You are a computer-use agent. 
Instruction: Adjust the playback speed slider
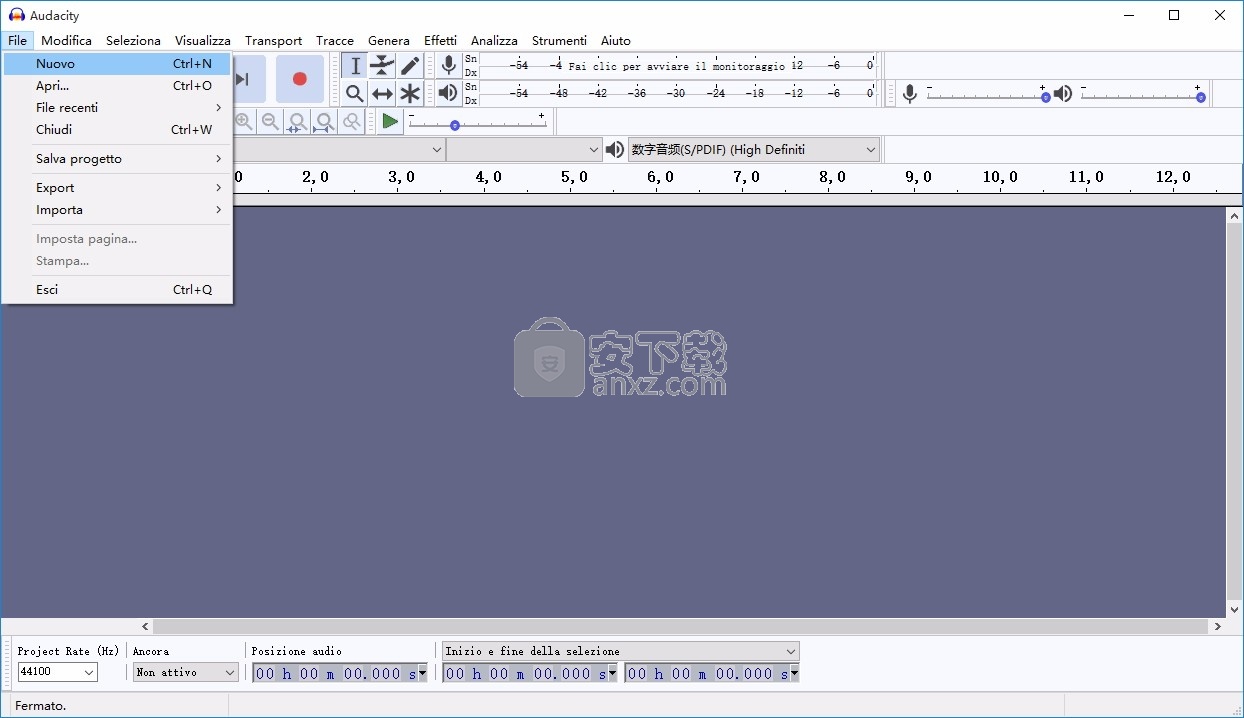(476, 122)
